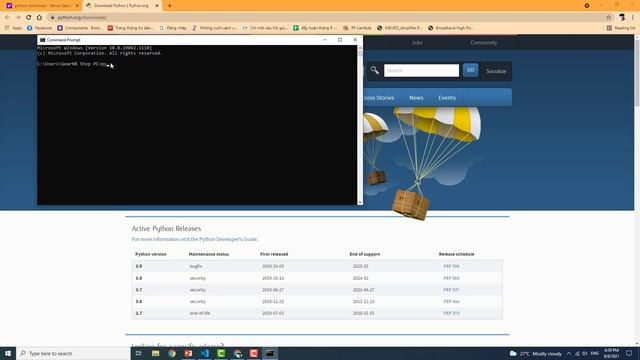Go back using the browser back arrow

(7, 18)
